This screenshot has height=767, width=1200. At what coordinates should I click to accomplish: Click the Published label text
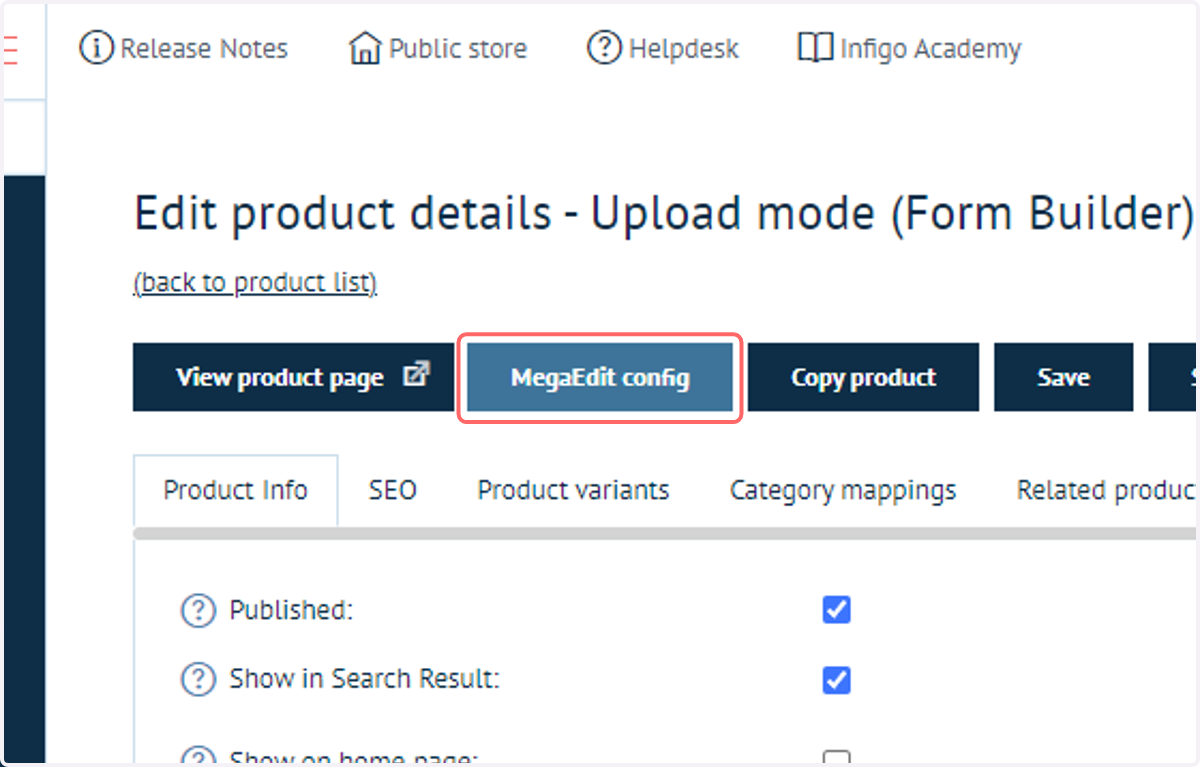tap(291, 610)
